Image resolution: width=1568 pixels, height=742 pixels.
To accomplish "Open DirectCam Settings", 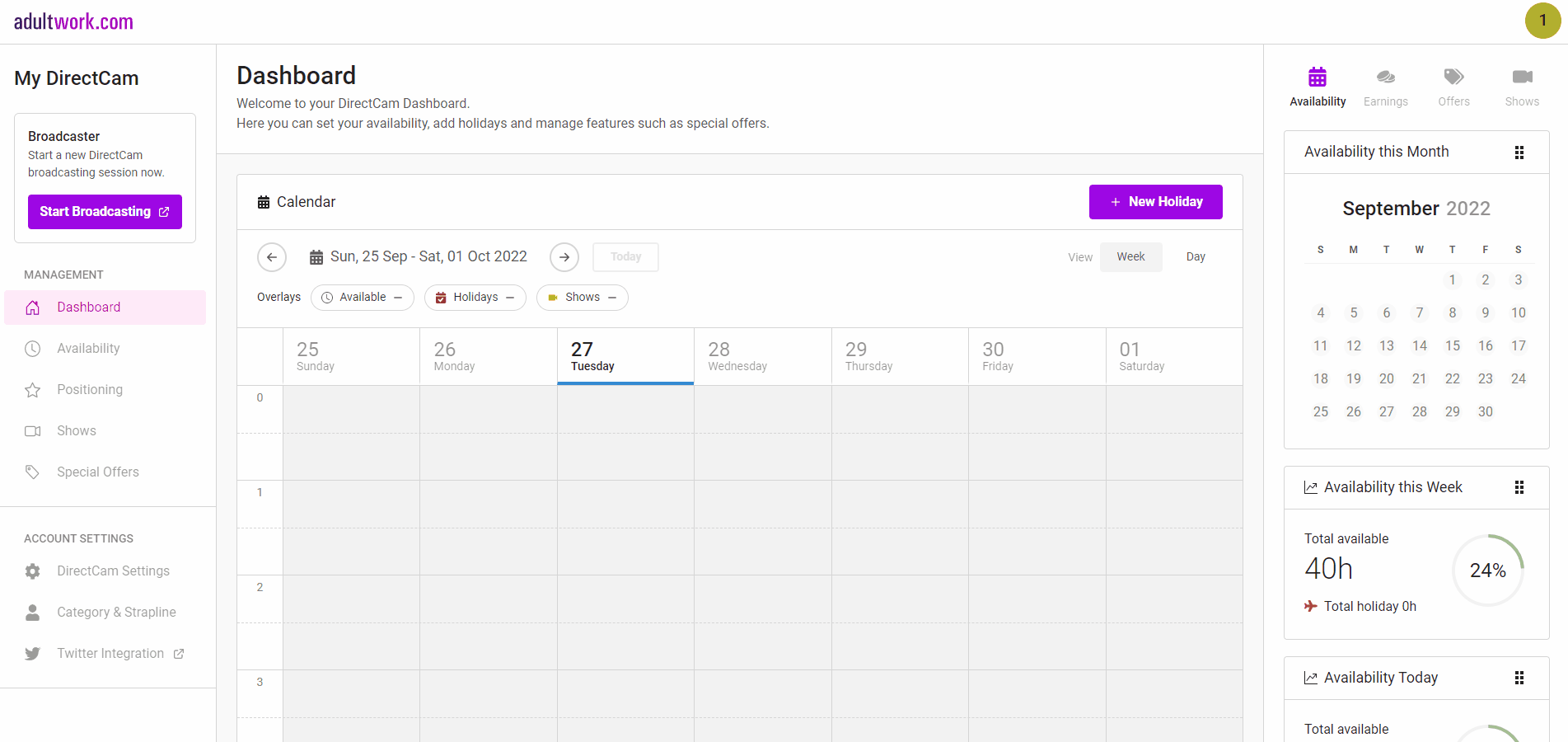I will 105,571.
